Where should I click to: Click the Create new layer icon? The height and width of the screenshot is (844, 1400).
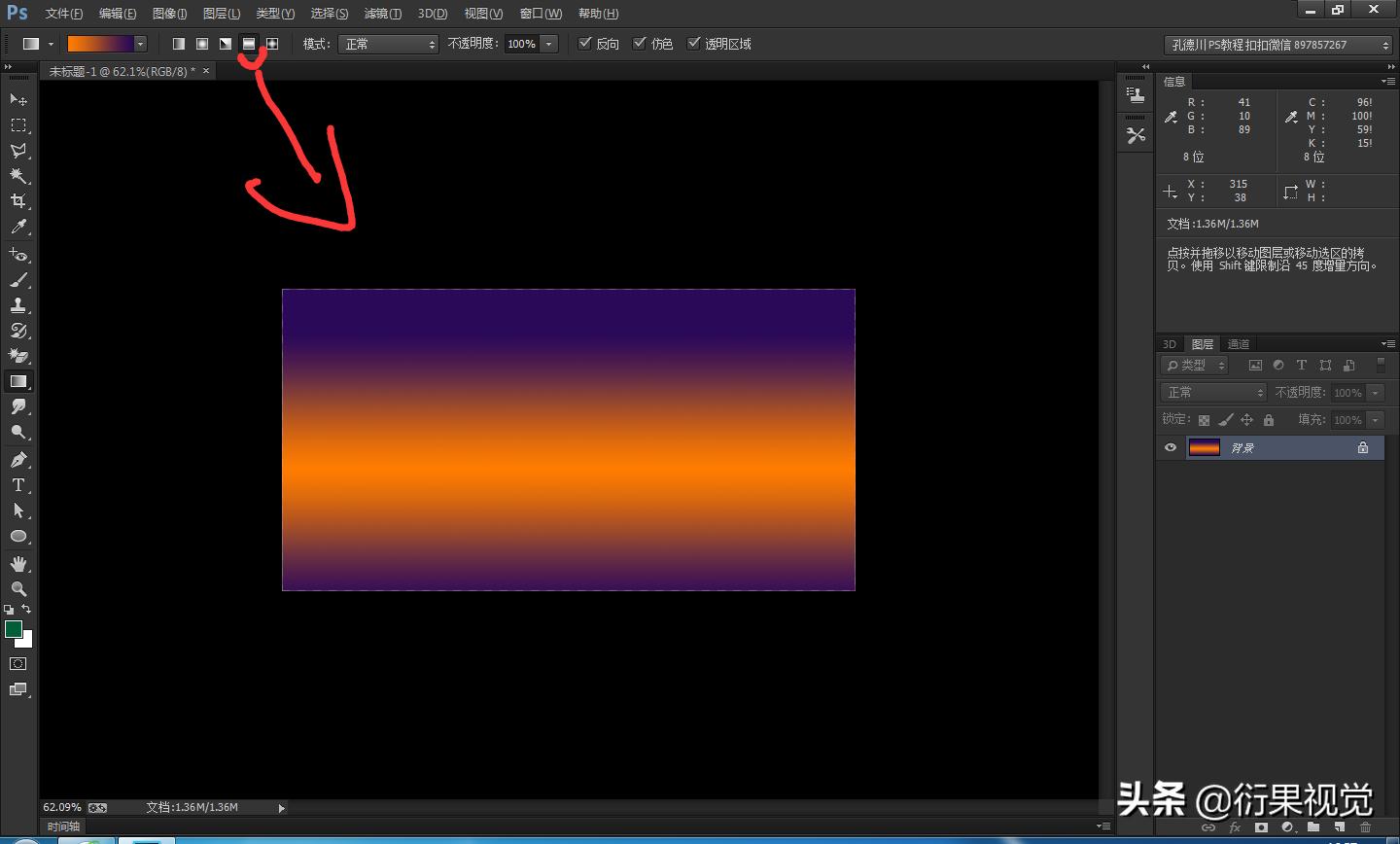(1337, 827)
